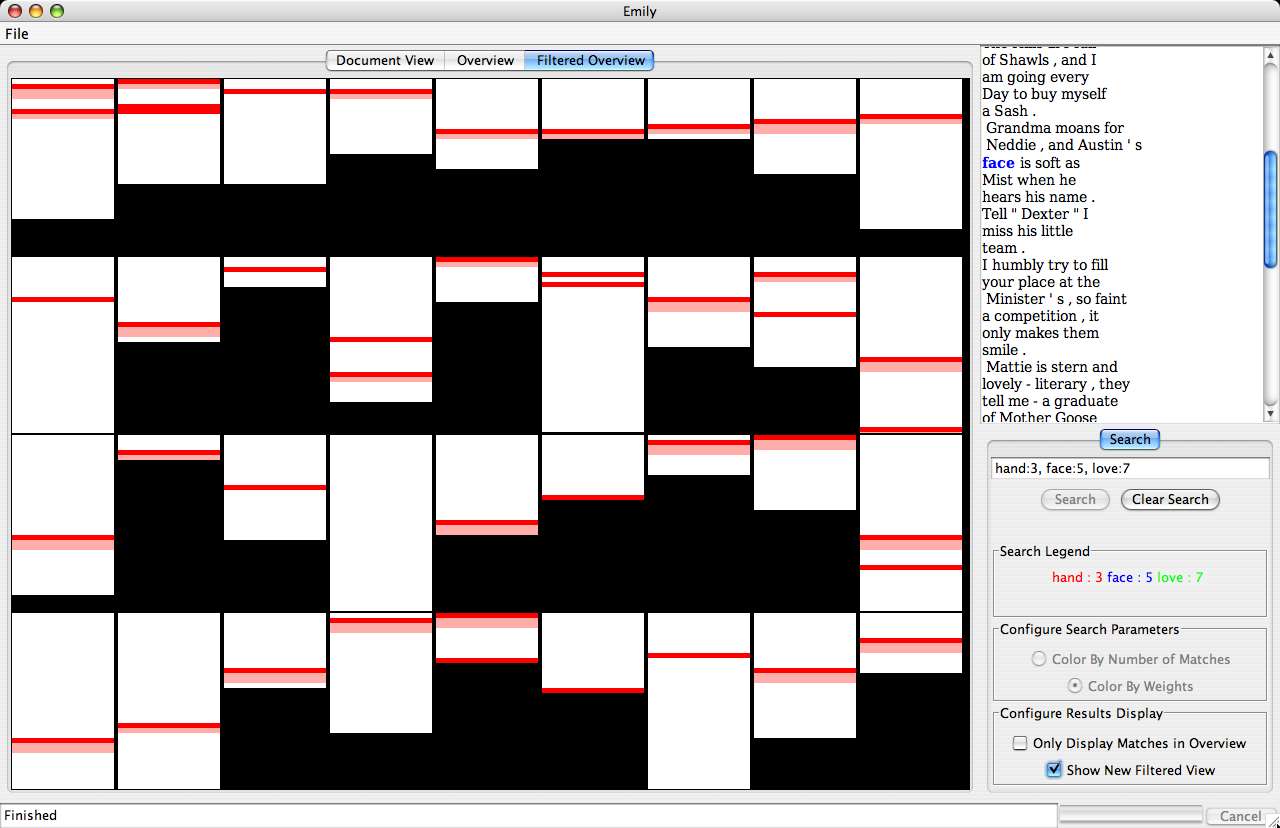Click the text line 'Day to buy myself'
1280x828 pixels.
tap(1044, 94)
